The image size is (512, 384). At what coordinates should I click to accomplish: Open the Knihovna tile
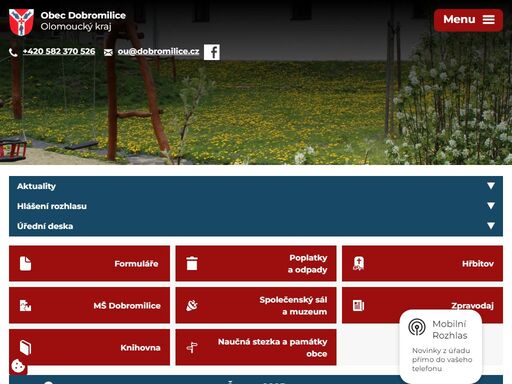pyautogui.click(x=89, y=347)
